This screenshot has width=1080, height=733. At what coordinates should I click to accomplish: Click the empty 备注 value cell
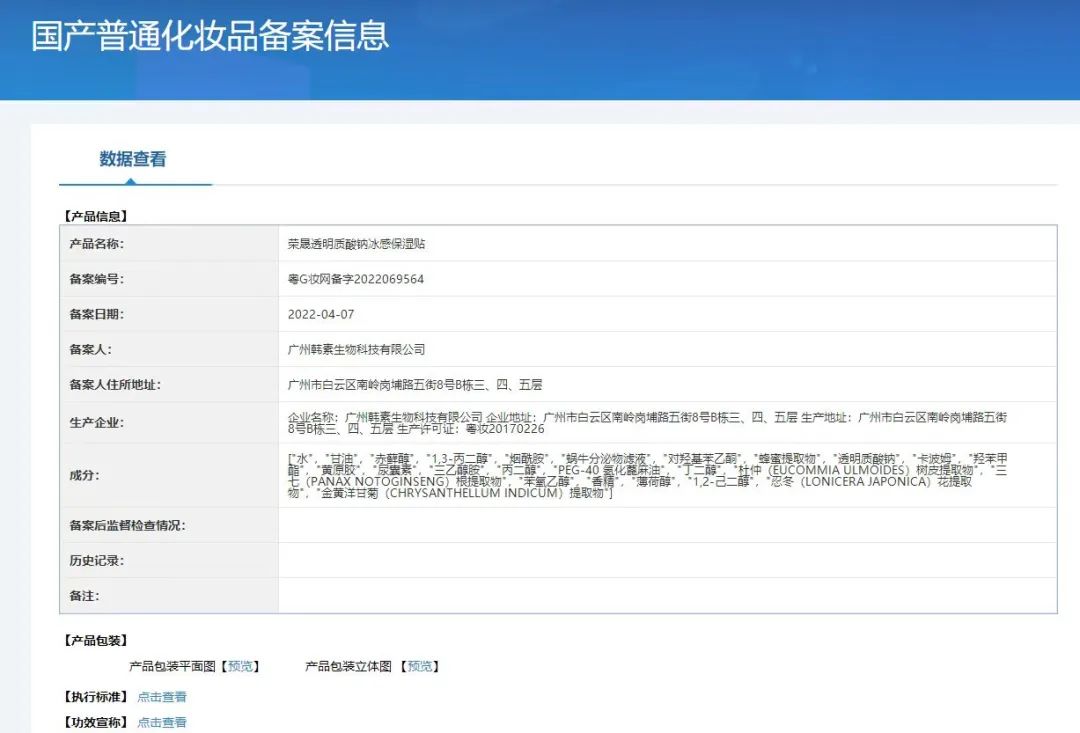pyautogui.click(x=667, y=595)
